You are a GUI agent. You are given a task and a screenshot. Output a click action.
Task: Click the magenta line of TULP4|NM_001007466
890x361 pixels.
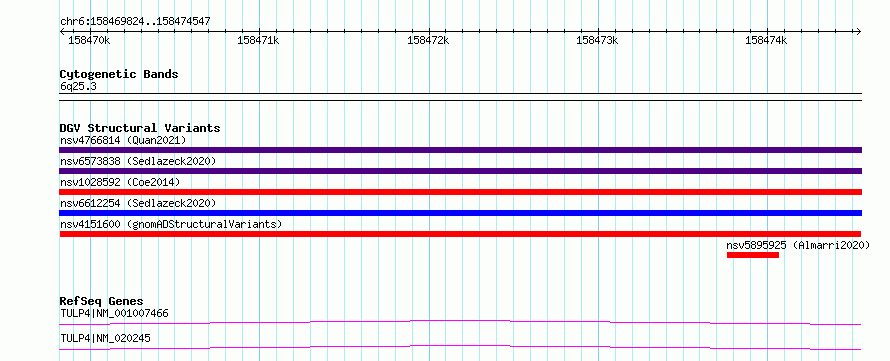pos(460,322)
